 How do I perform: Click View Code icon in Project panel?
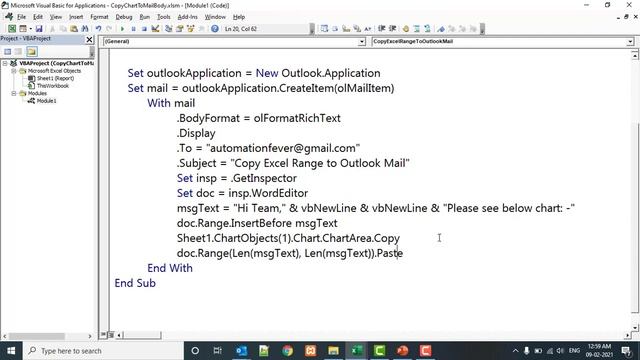pos(7,51)
